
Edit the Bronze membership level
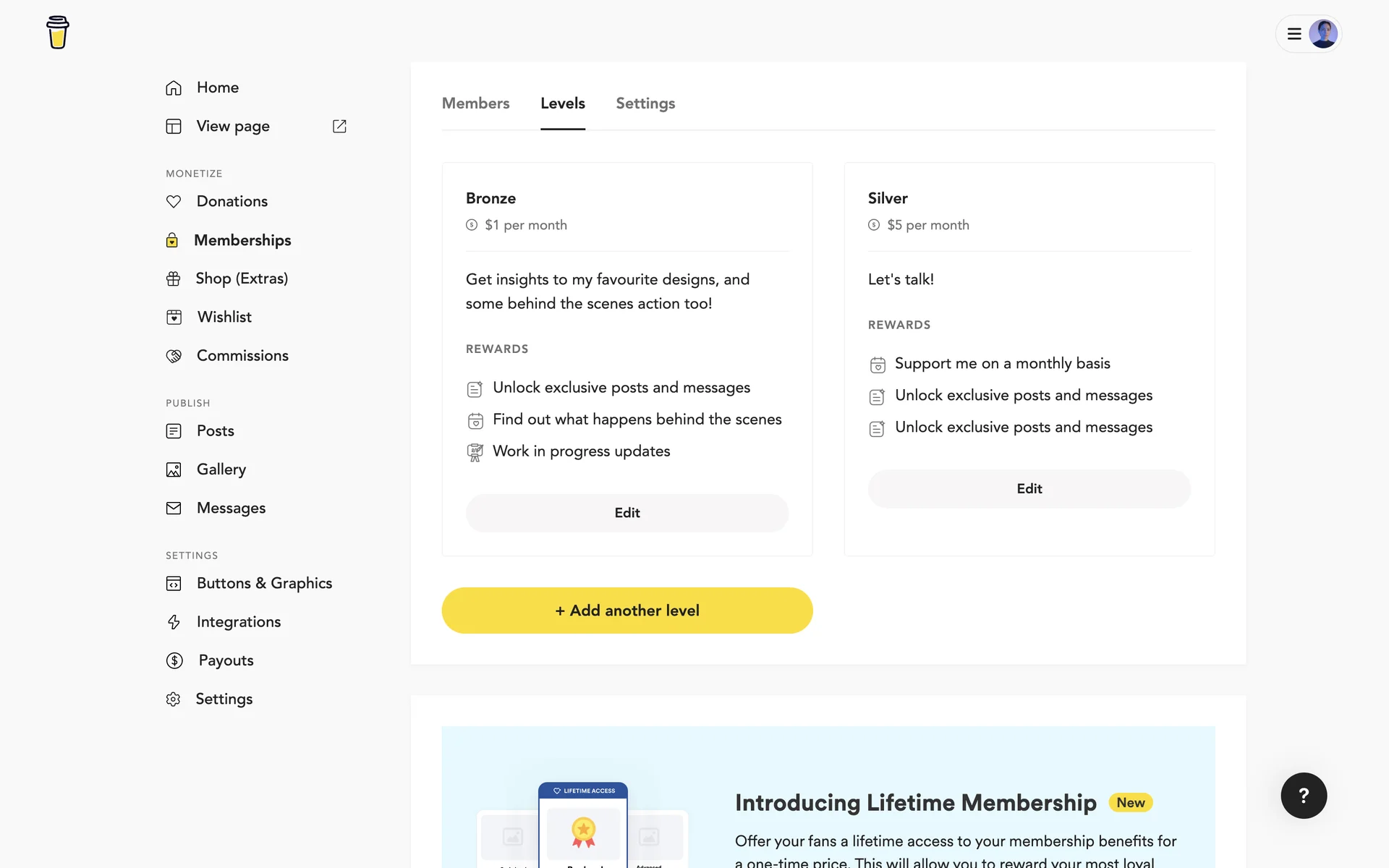pos(627,513)
